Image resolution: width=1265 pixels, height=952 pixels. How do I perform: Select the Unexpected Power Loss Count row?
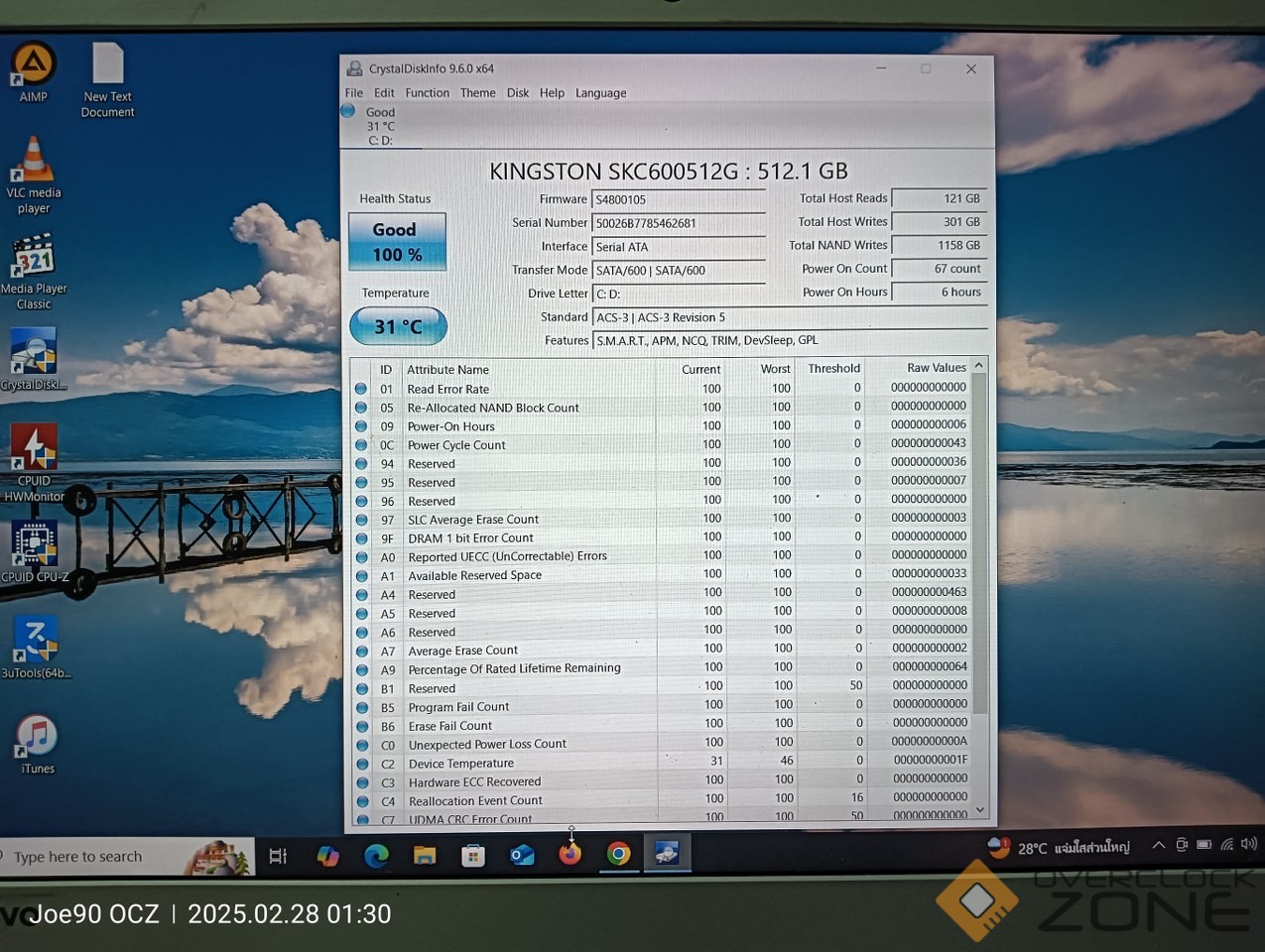pyautogui.click(x=661, y=744)
